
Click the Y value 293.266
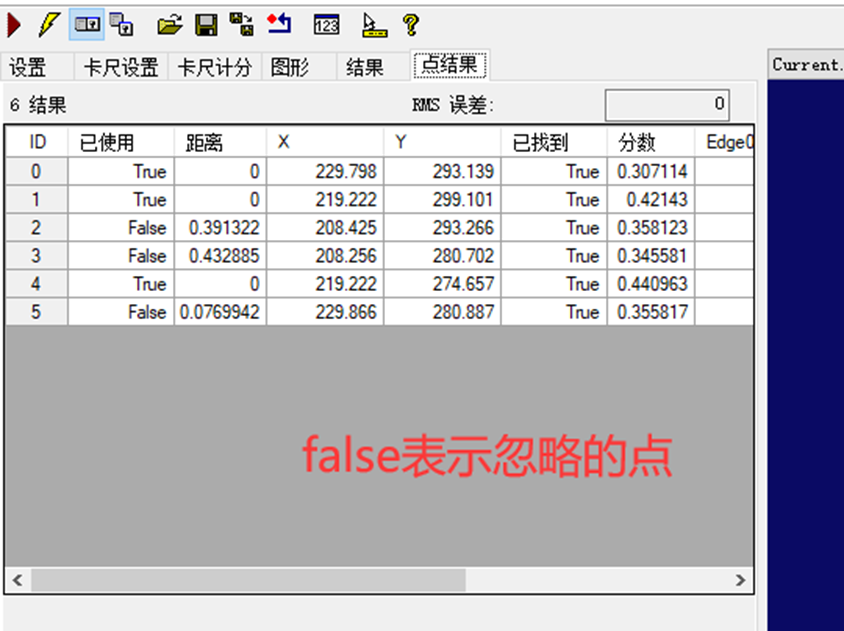442,228
